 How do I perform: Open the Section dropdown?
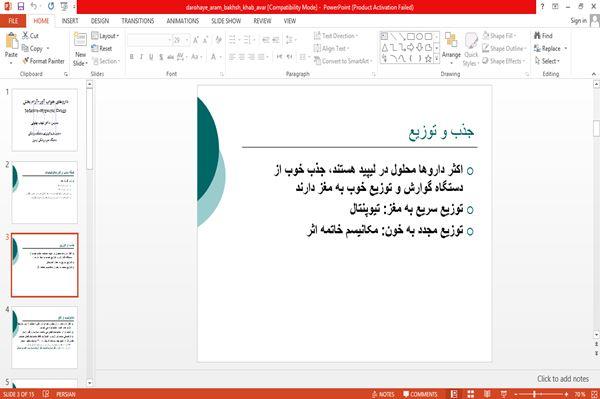coord(106,61)
